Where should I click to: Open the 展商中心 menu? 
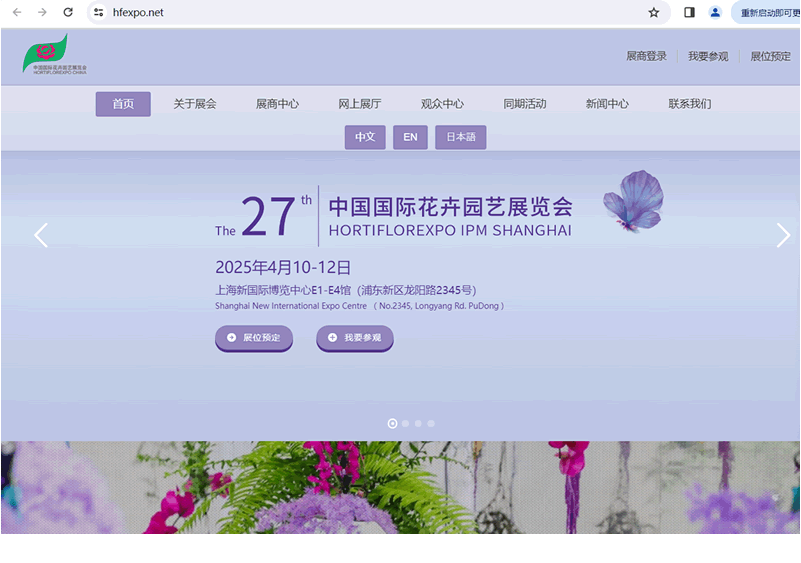point(277,104)
